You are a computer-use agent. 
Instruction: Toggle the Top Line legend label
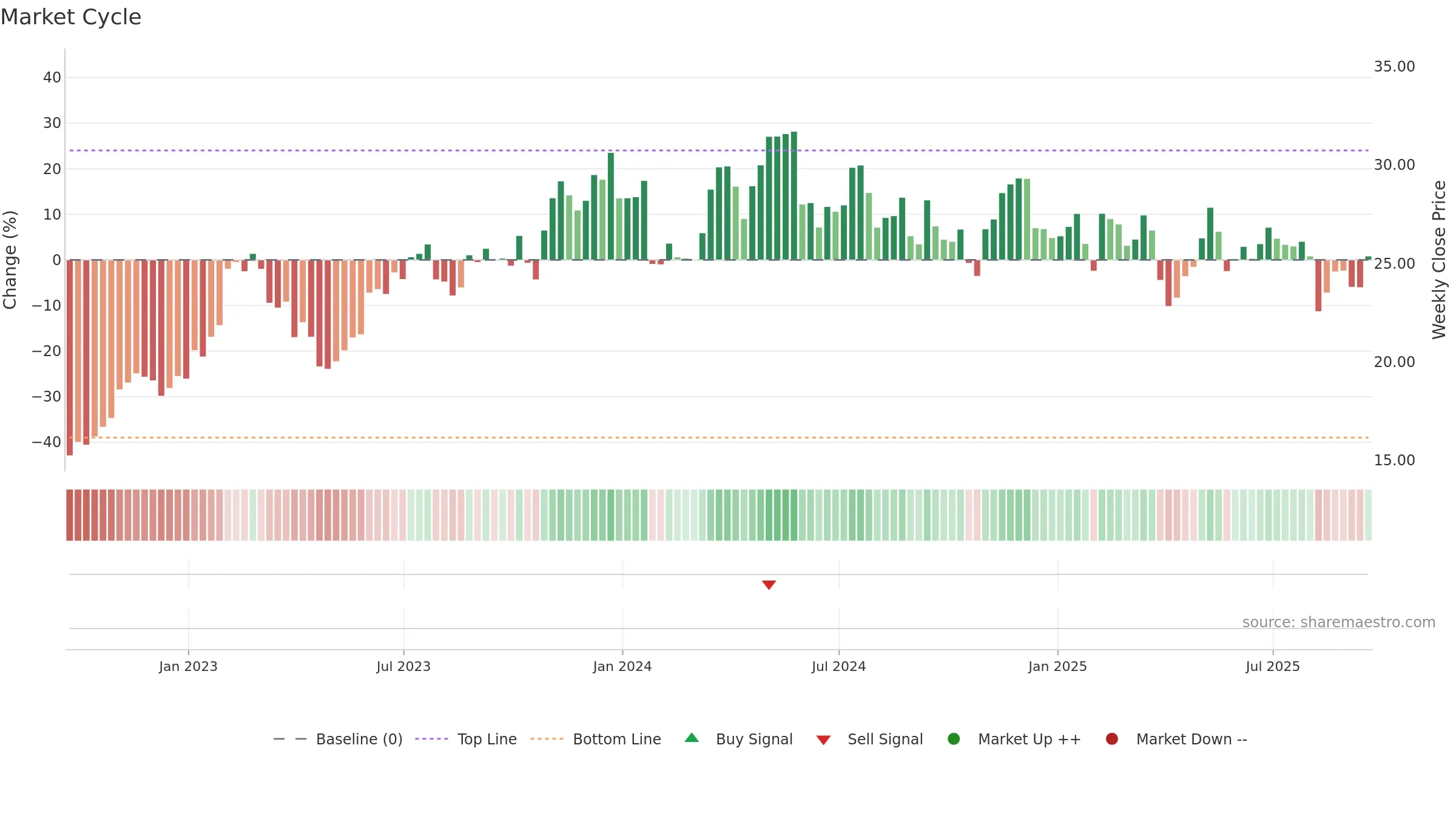(487, 739)
